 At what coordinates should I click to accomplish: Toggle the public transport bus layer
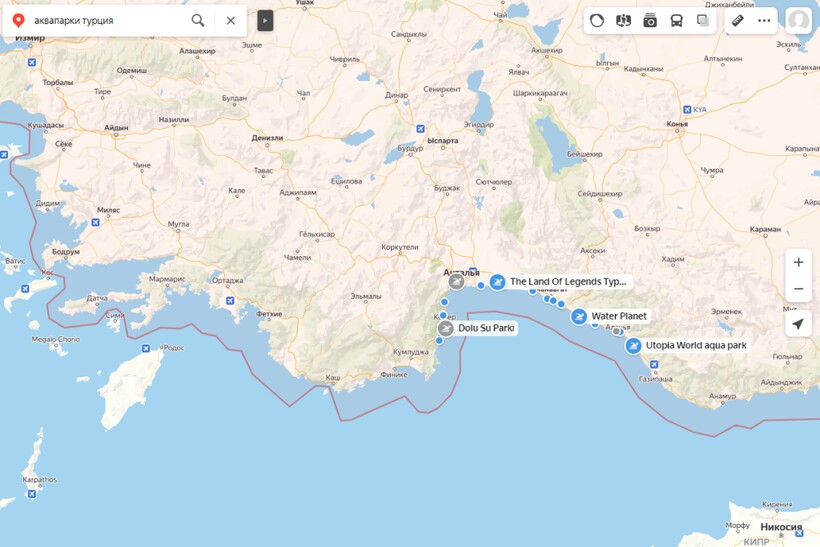pos(676,20)
